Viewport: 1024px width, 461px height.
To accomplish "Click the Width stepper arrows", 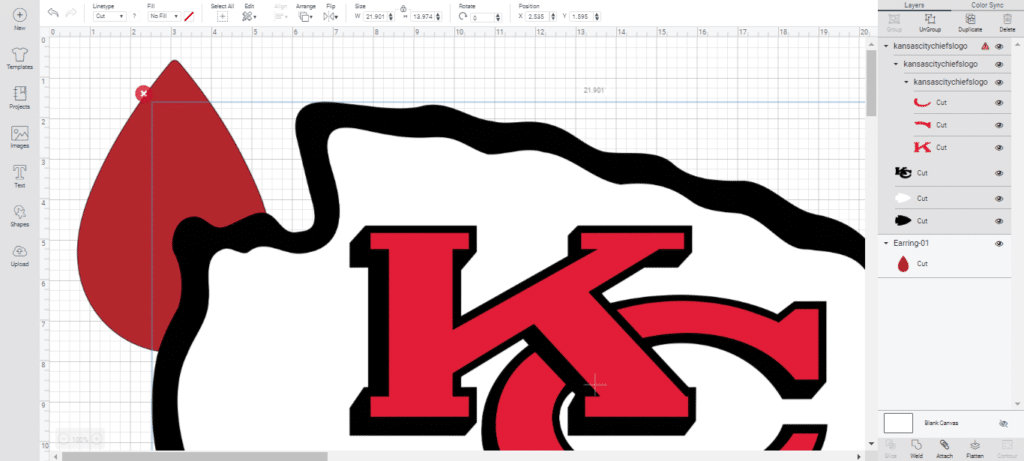I will [x=391, y=16].
